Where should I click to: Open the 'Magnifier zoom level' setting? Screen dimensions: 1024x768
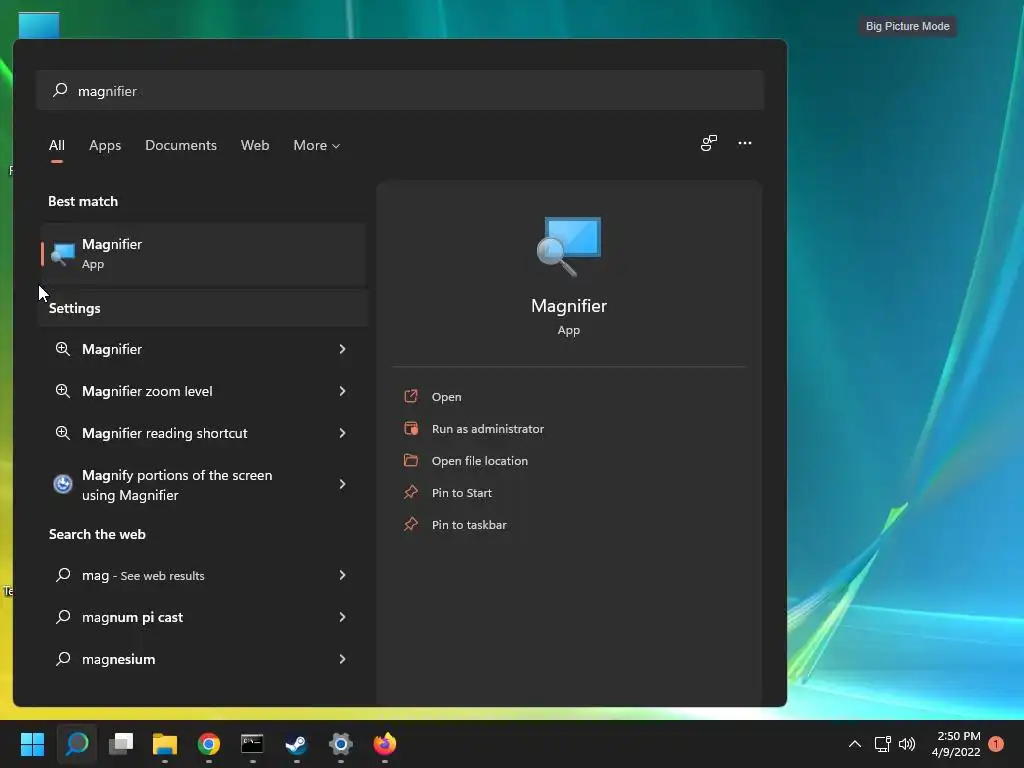[x=202, y=391]
